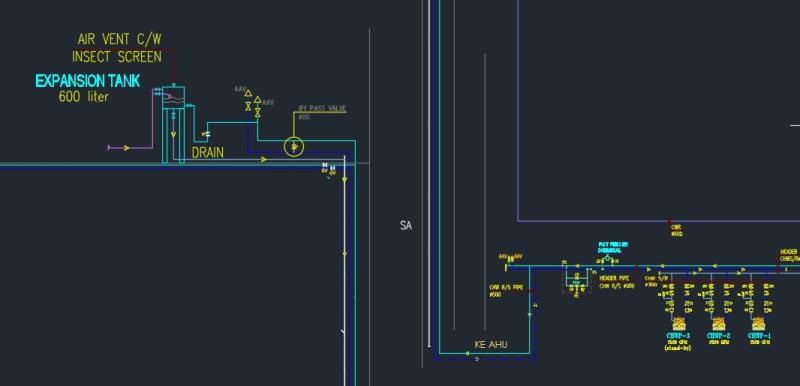Click the small valve symbol above DRAIN
Image resolution: width=800 pixels, height=386 pixels.
pos(206,134)
